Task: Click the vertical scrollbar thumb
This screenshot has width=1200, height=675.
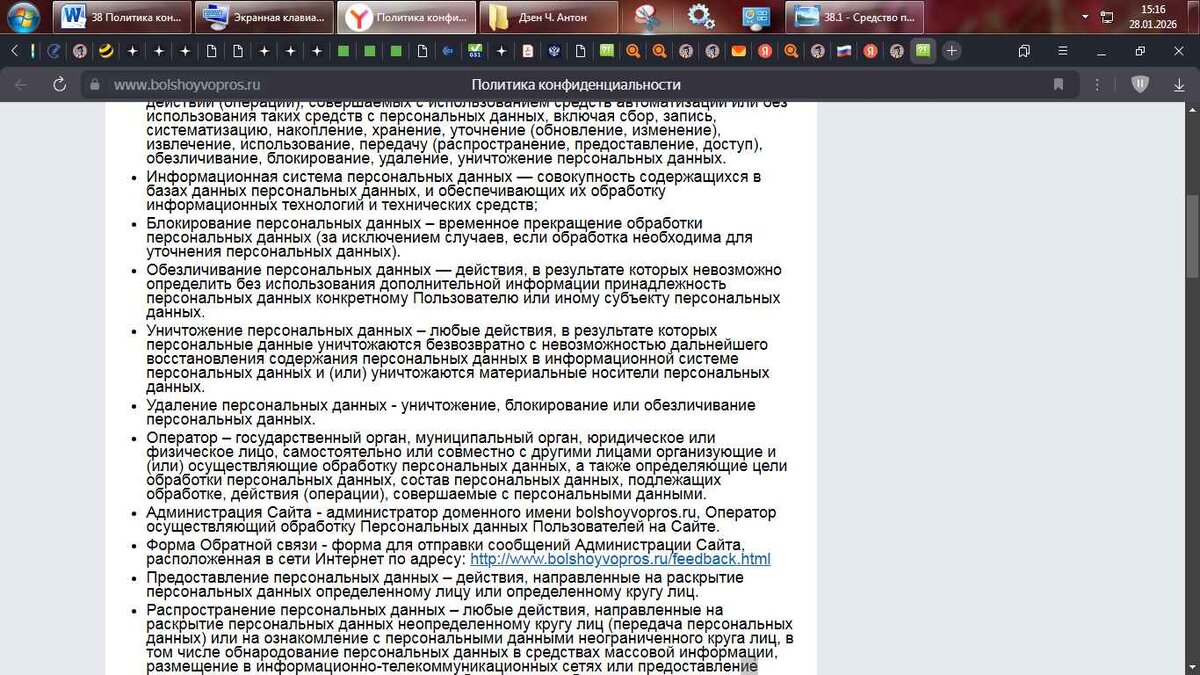Action: point(1192,236)
